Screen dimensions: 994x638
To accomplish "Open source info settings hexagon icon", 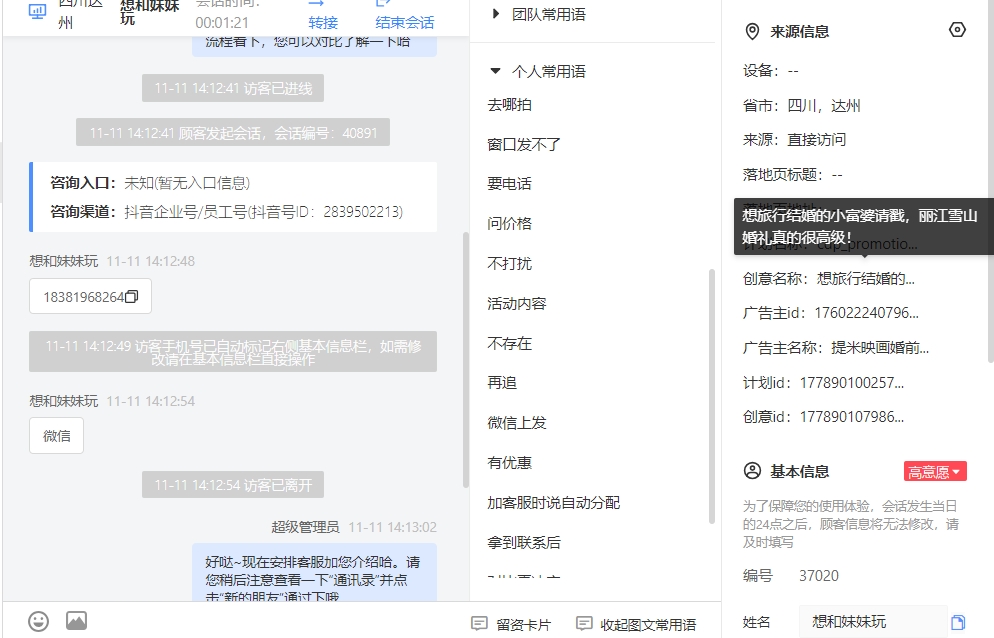I will (957, 30).
